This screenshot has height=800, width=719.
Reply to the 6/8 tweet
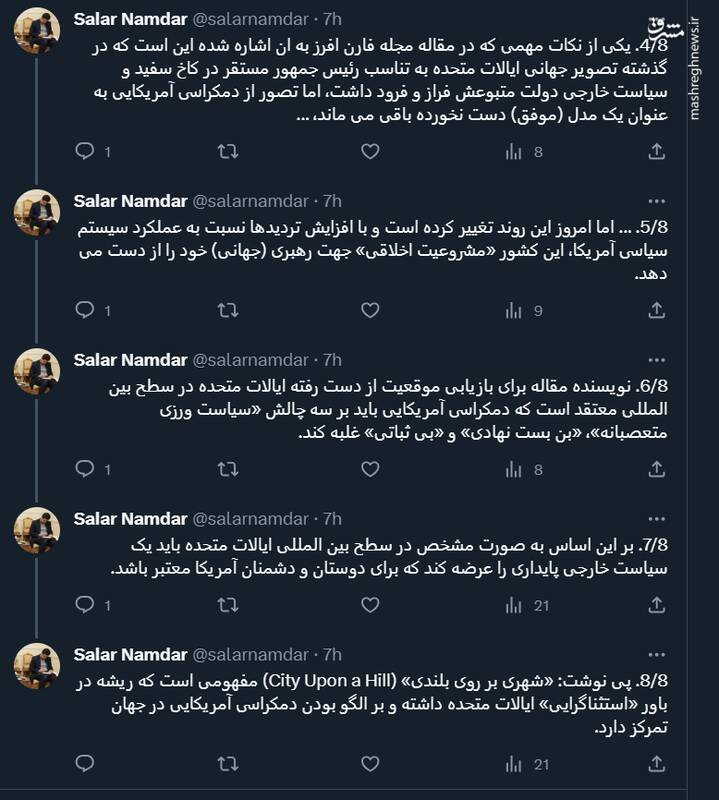click(x=84, y=467)
